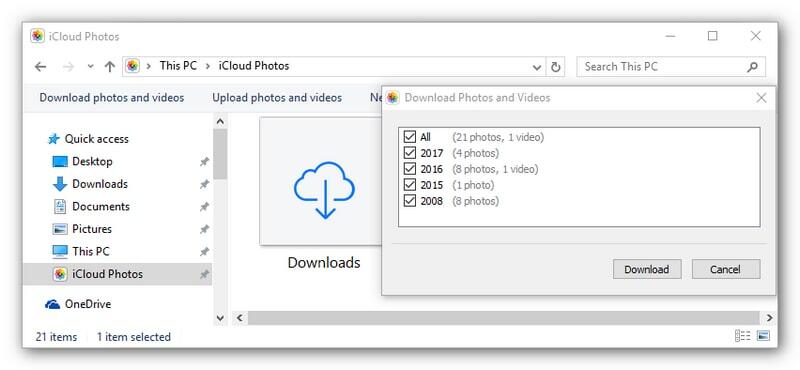800x370 pixels.
Task: Click the iCloud Photos title bar icon
Action: (37, 36)
